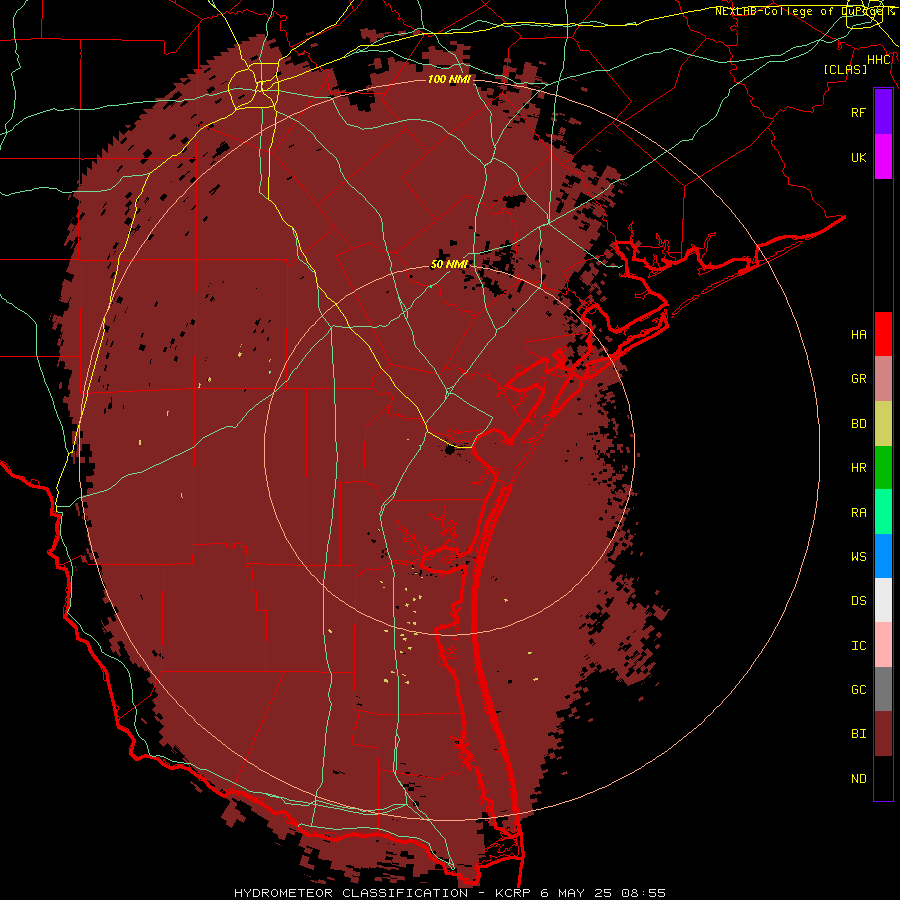Click the 08:55 timestamp
The height and width of the screenshot is (900, 900).
642,893
